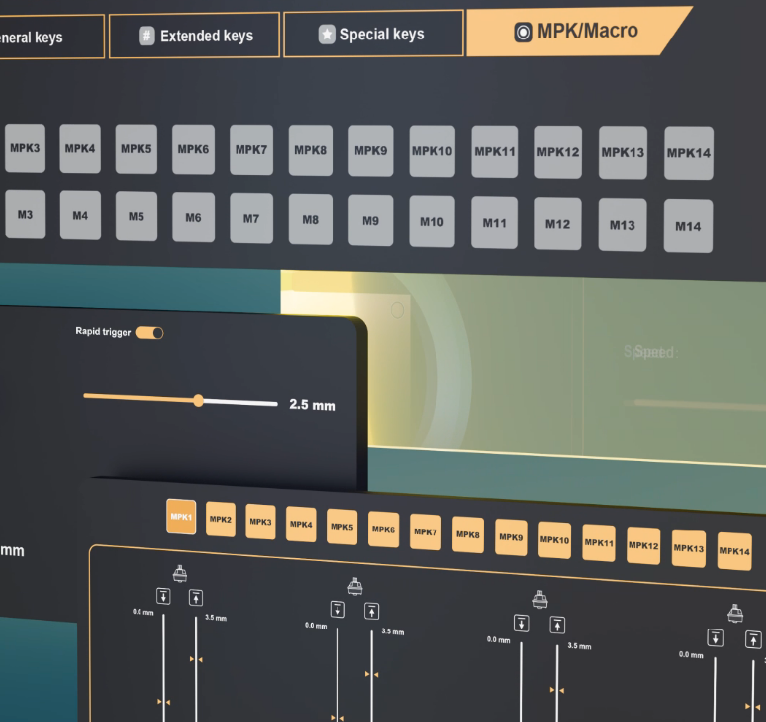
Task: Click the orange marker on leftmost 0.0 mm track
Action: tap(161, 702)
